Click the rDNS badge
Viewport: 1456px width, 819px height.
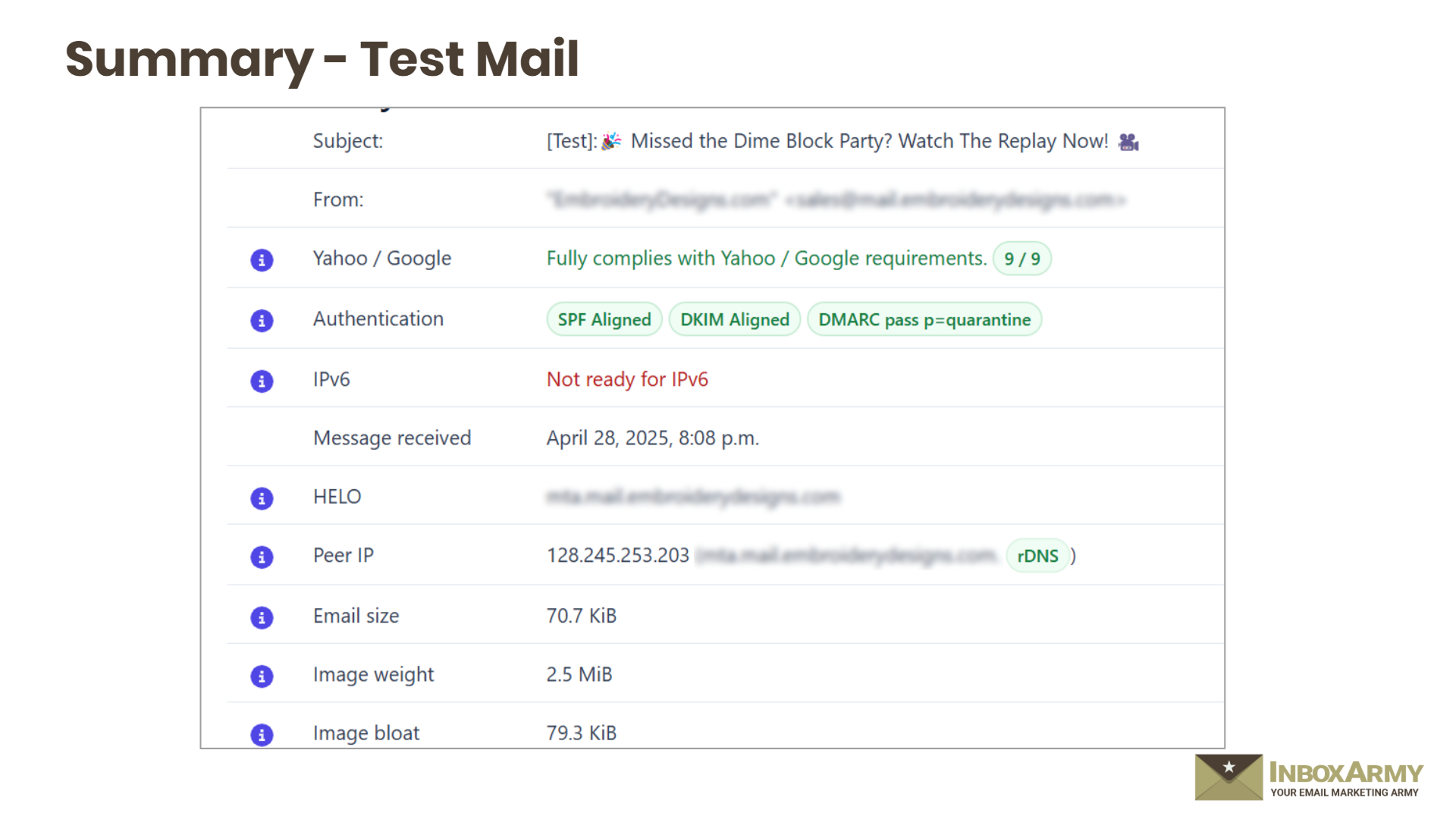1037,556
